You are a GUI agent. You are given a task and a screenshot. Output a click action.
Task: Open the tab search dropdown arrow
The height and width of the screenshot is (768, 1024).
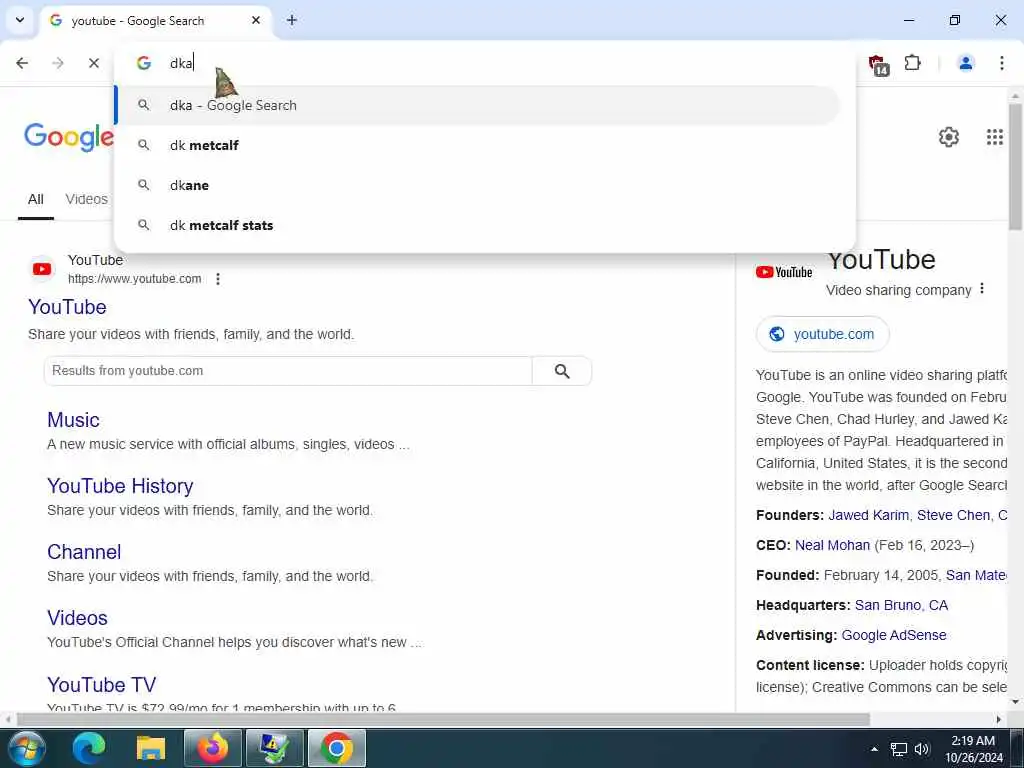point(20,20)
